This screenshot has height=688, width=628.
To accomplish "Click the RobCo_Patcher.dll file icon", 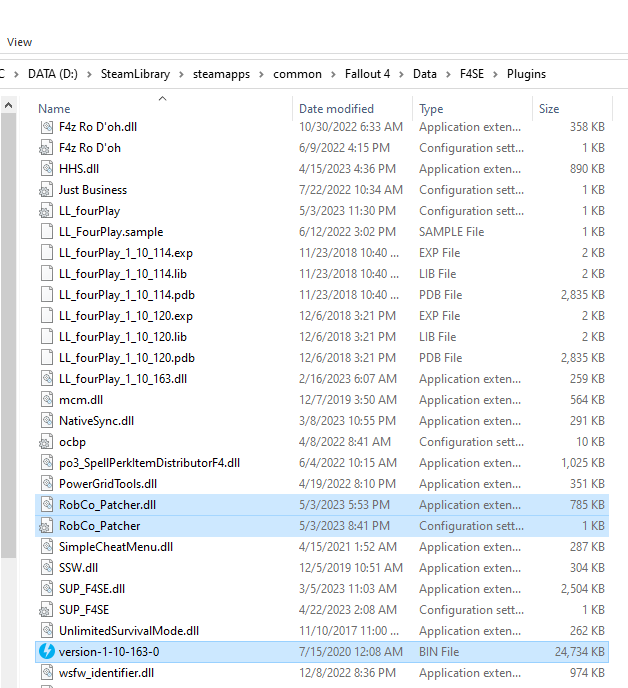I will click(47, 505).
